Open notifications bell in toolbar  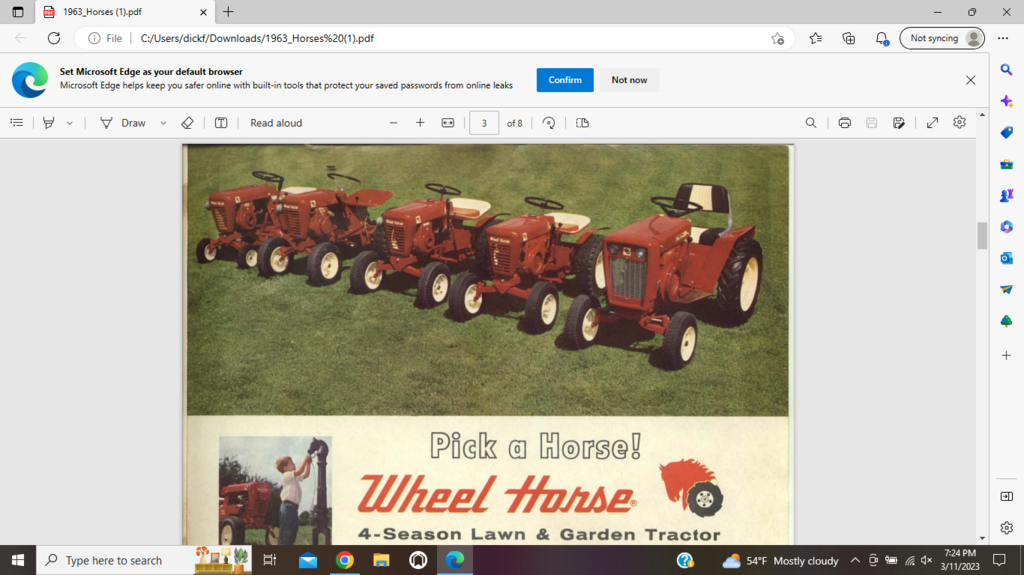(882, 39)
